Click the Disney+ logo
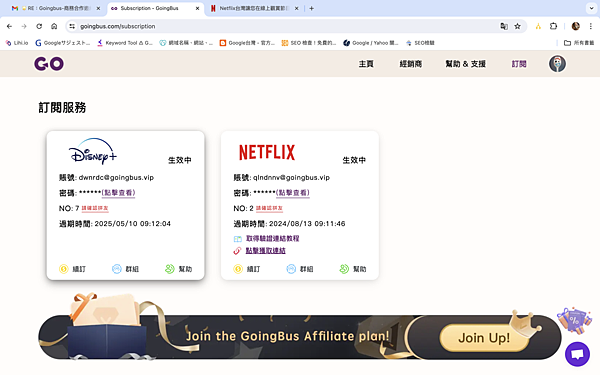 (x=93, y=152)
